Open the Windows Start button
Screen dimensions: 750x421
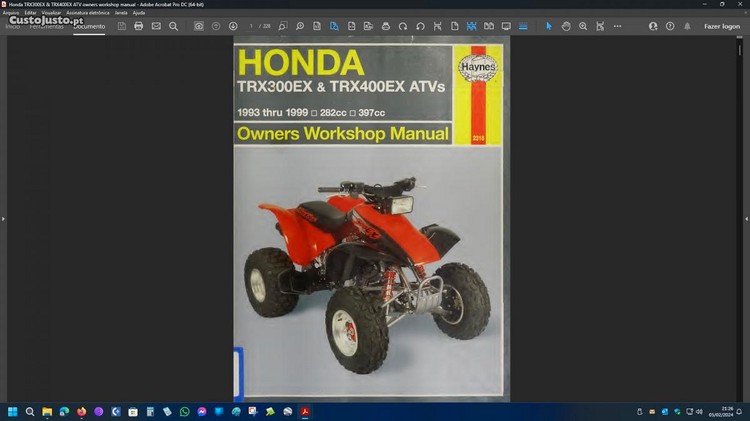point(13,411)
